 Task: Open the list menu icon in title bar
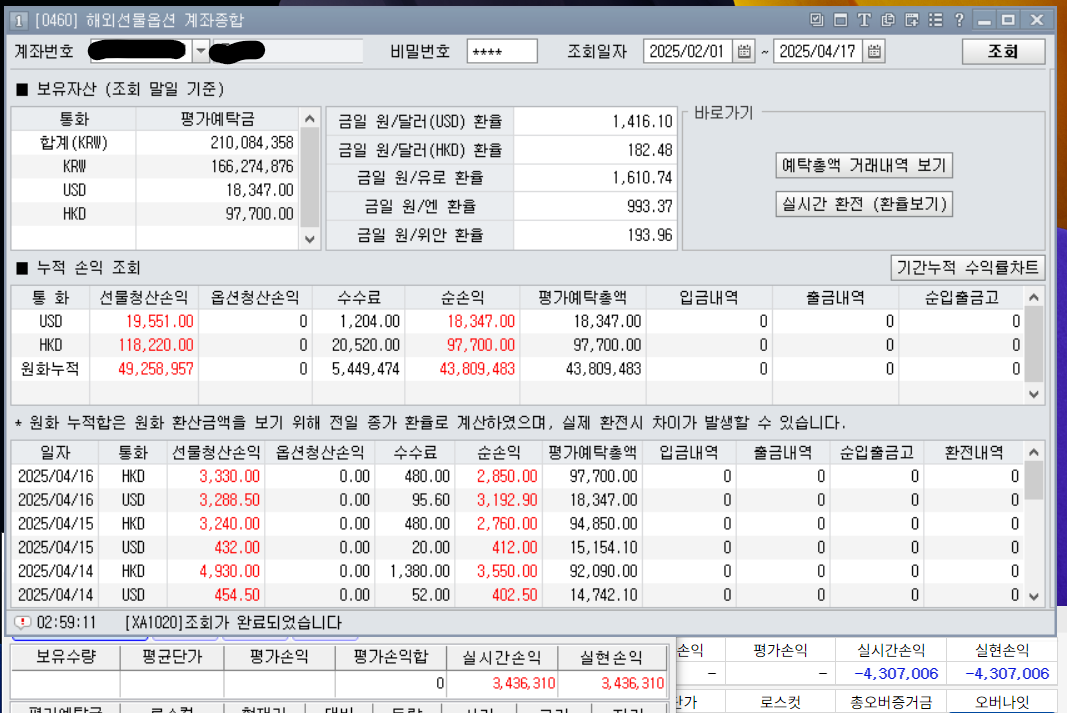[x=936, y=20]
